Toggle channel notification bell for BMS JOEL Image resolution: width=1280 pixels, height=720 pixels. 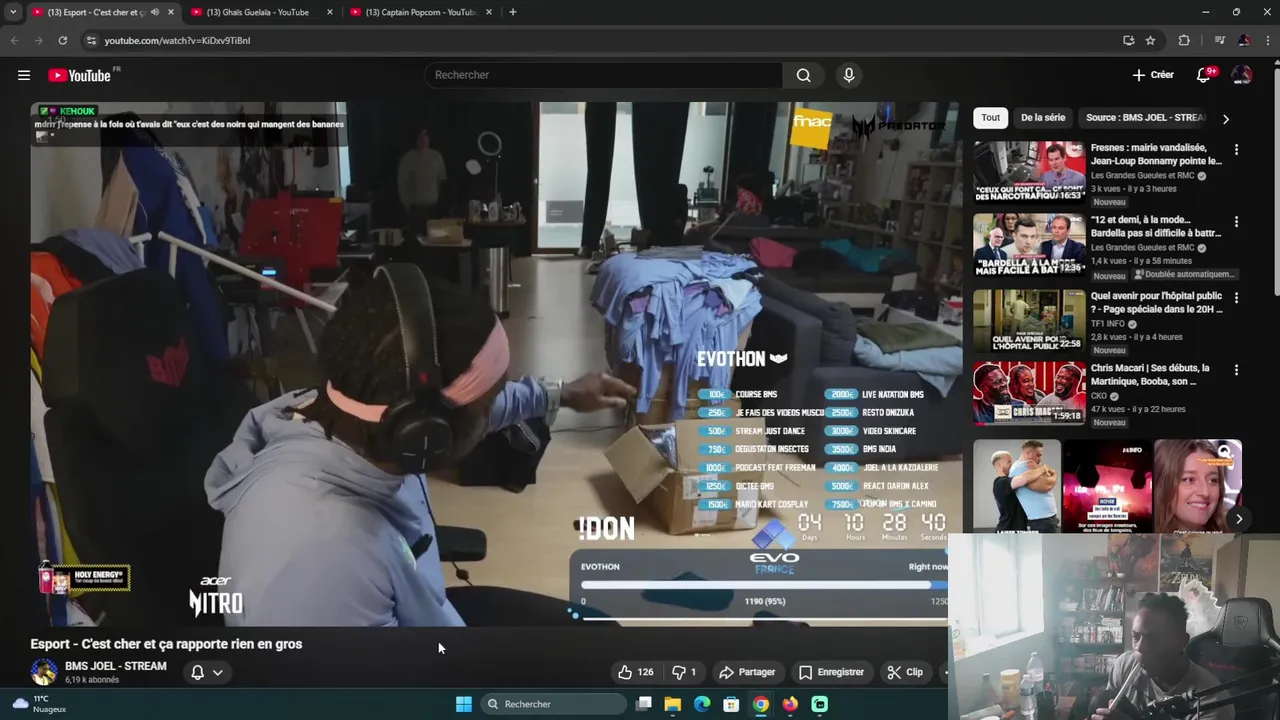click(198, 672)
